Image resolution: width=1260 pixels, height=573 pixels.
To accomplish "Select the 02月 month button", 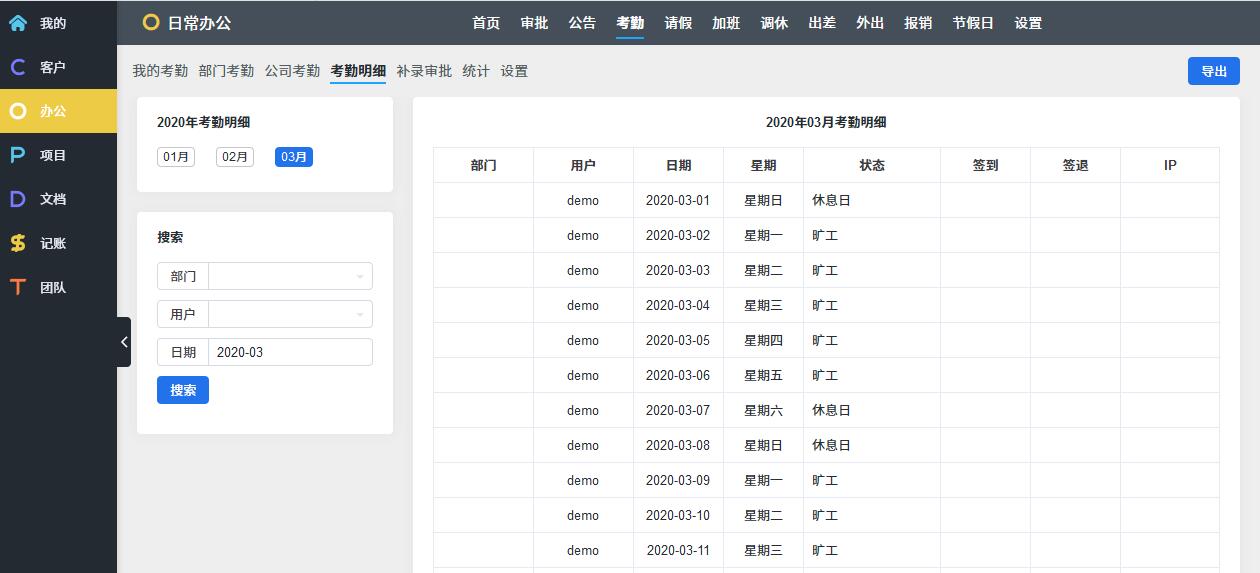I will (235, 157).
